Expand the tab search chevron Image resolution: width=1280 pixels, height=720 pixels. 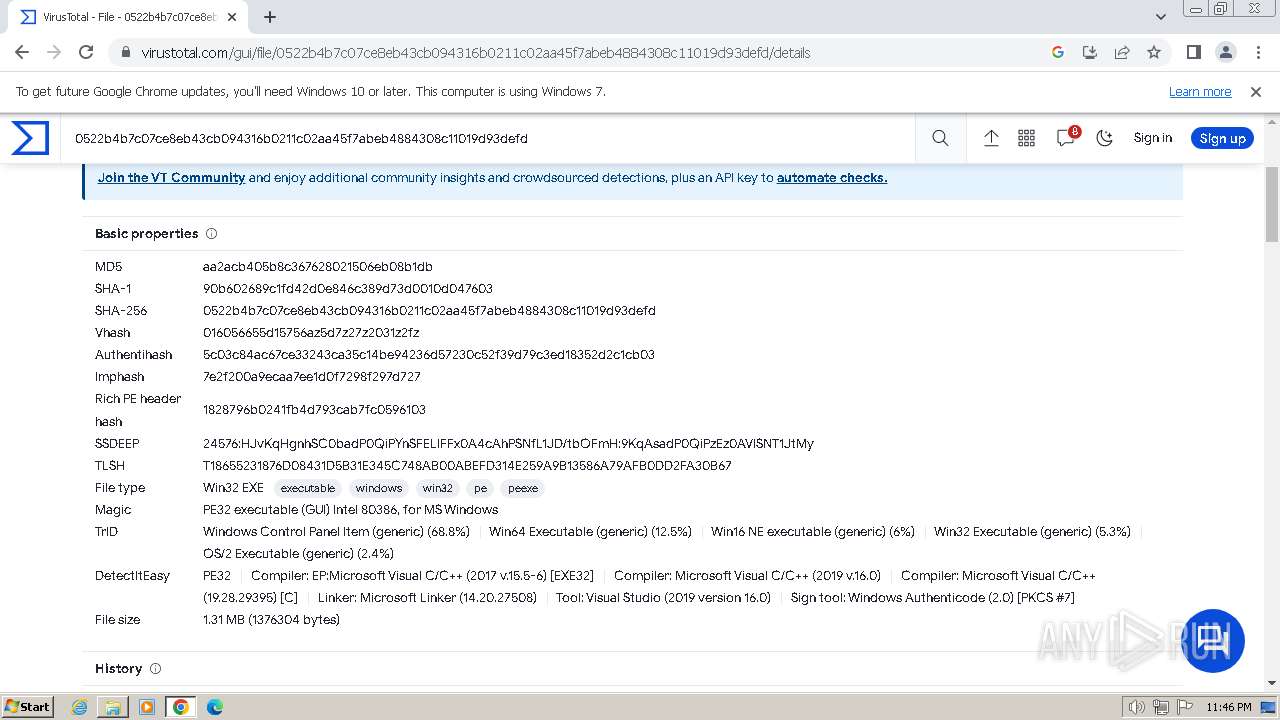click(x=1161, y=17)
